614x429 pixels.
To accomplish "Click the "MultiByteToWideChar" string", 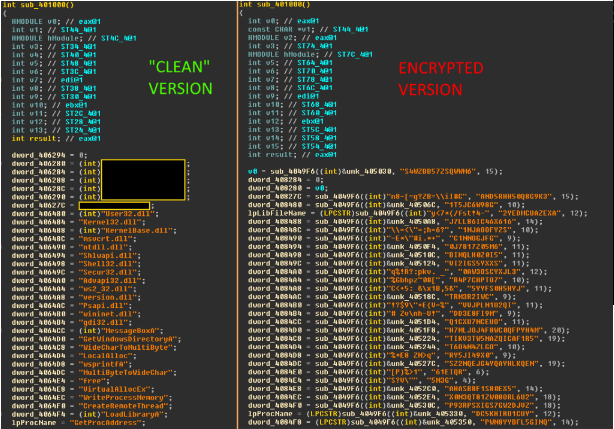I will pos(127,372).
